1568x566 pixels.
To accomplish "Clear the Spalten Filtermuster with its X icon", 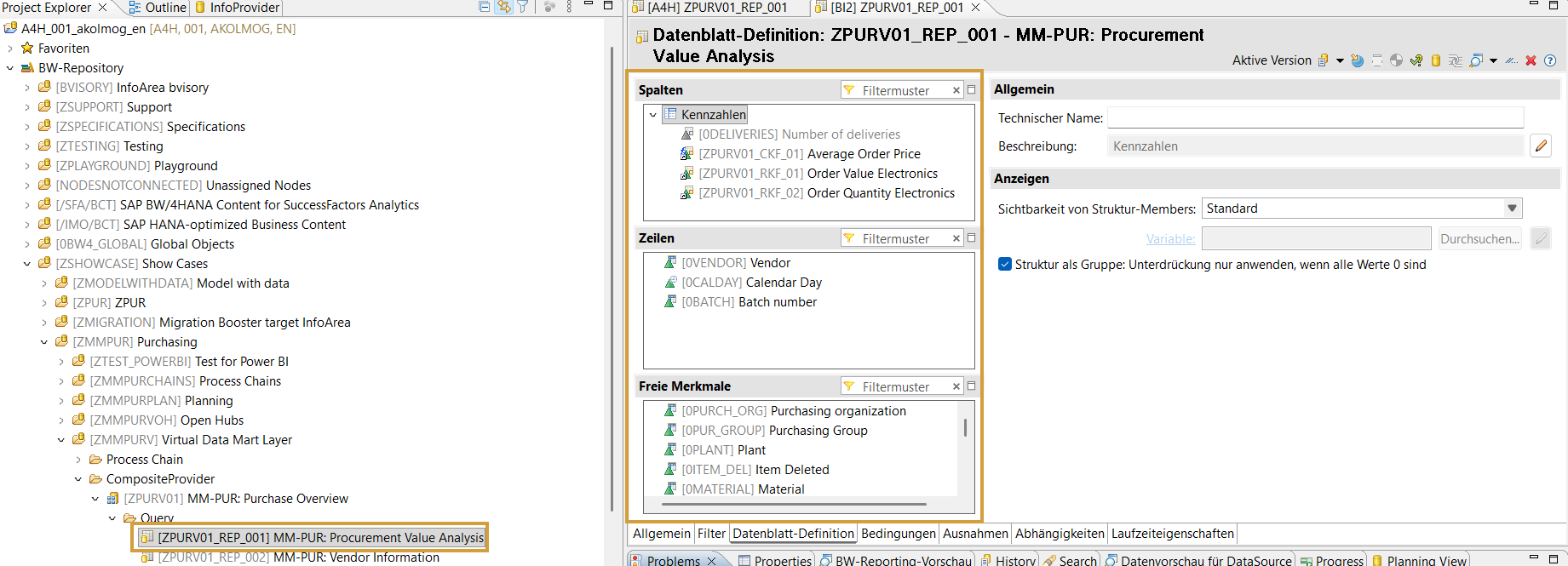I will [956, 90].
